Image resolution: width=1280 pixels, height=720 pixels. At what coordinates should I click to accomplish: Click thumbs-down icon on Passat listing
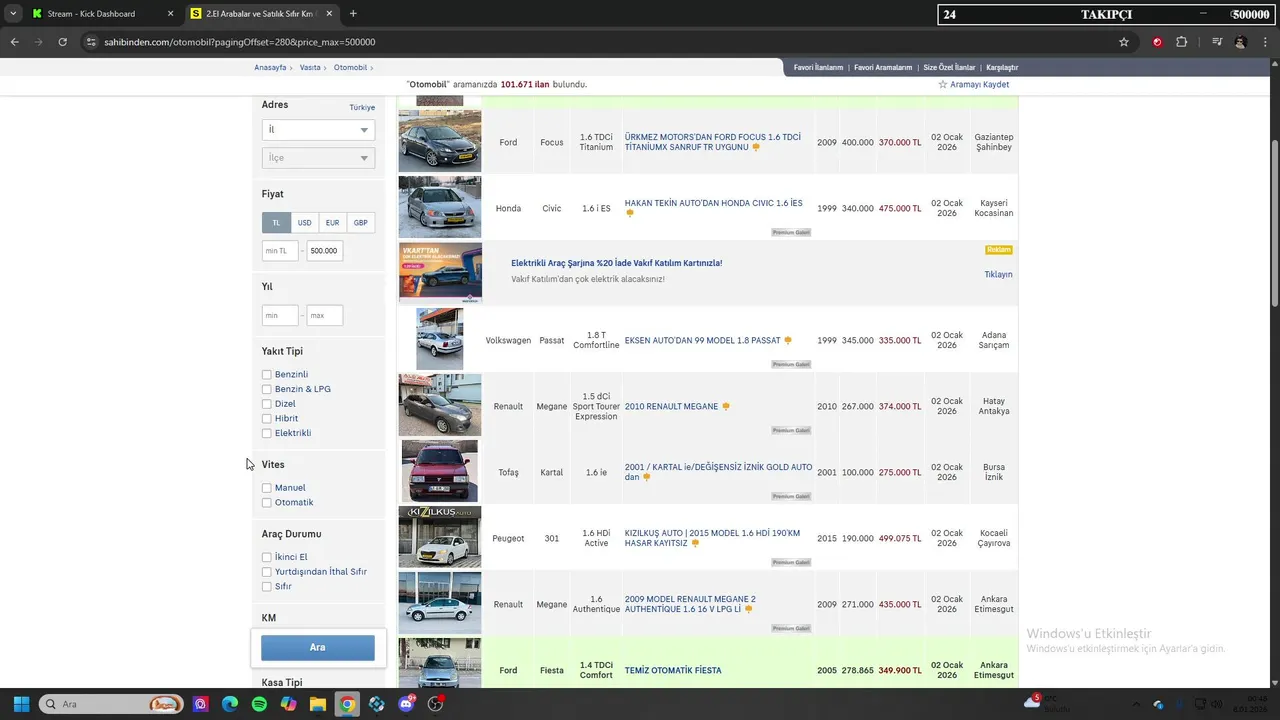click(x=788, y=341)
